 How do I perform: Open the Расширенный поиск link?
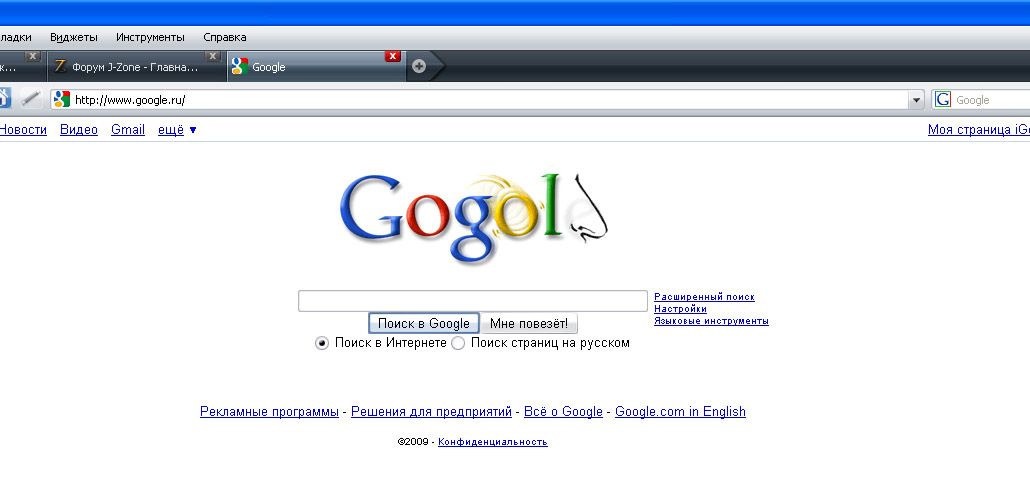[x=704, y=297]
